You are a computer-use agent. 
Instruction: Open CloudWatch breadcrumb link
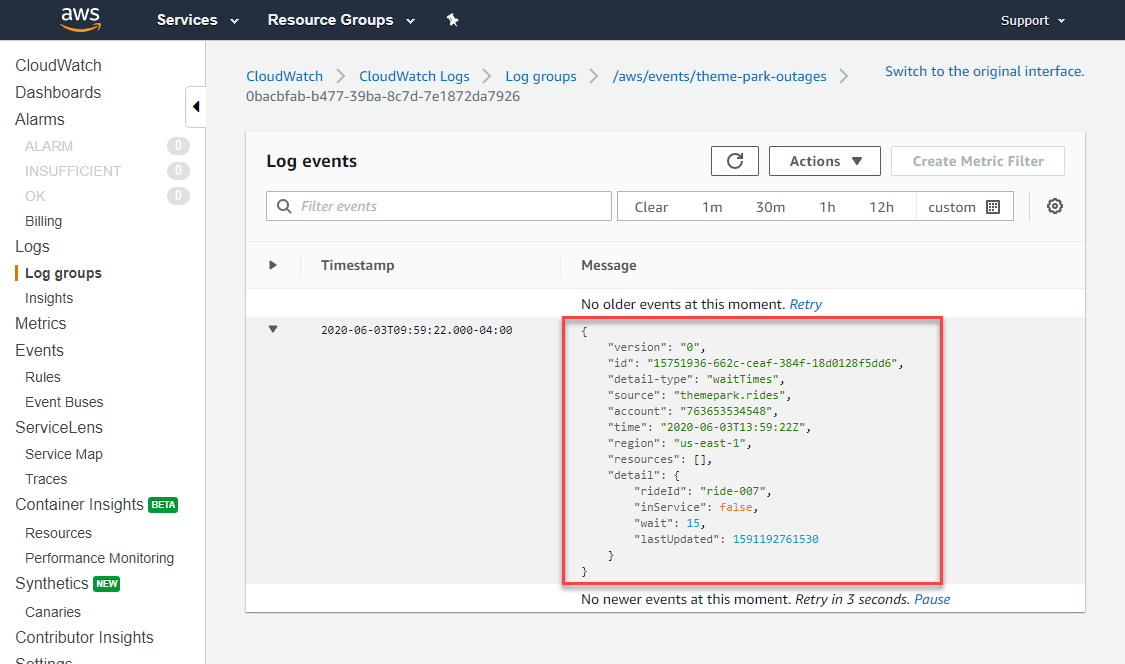pos(284,76)
